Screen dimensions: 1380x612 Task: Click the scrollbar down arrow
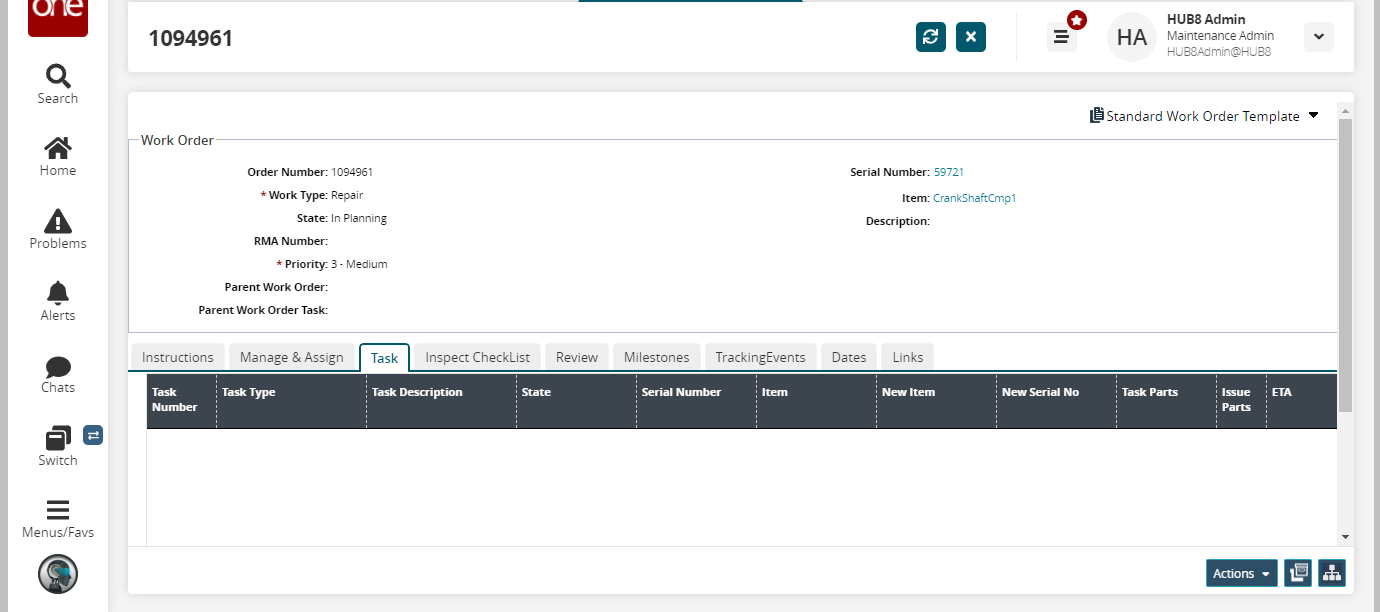[x=1345, y=537]
